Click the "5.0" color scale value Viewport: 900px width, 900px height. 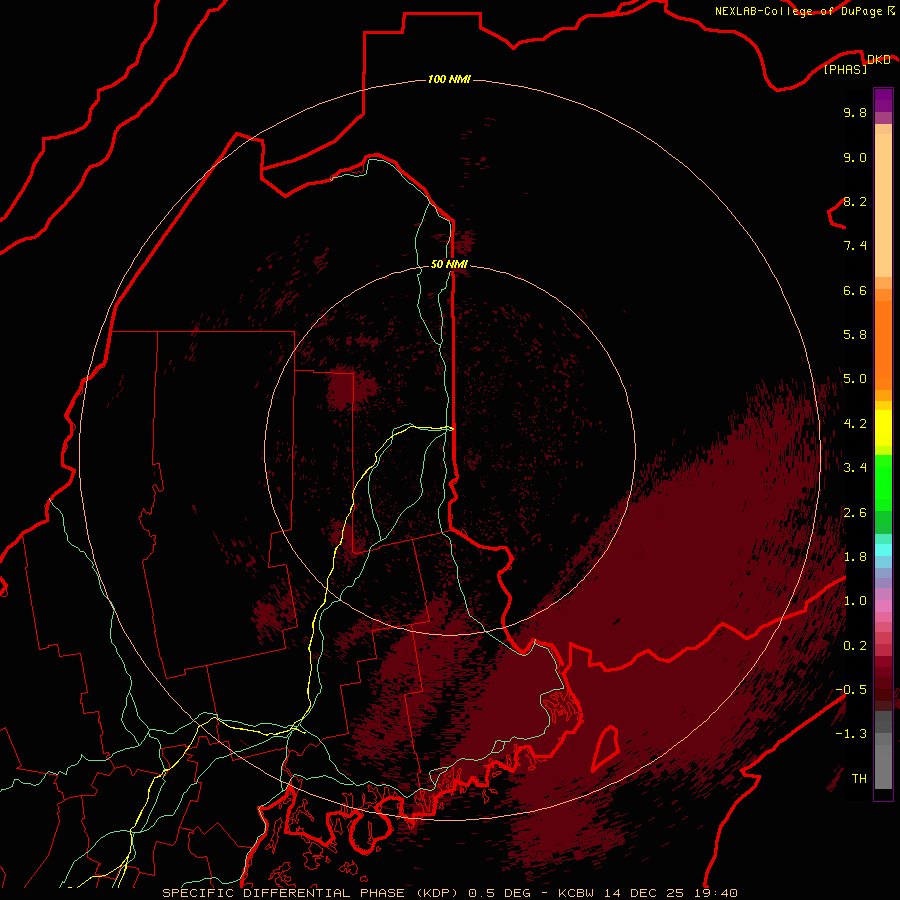click(855, 379)
